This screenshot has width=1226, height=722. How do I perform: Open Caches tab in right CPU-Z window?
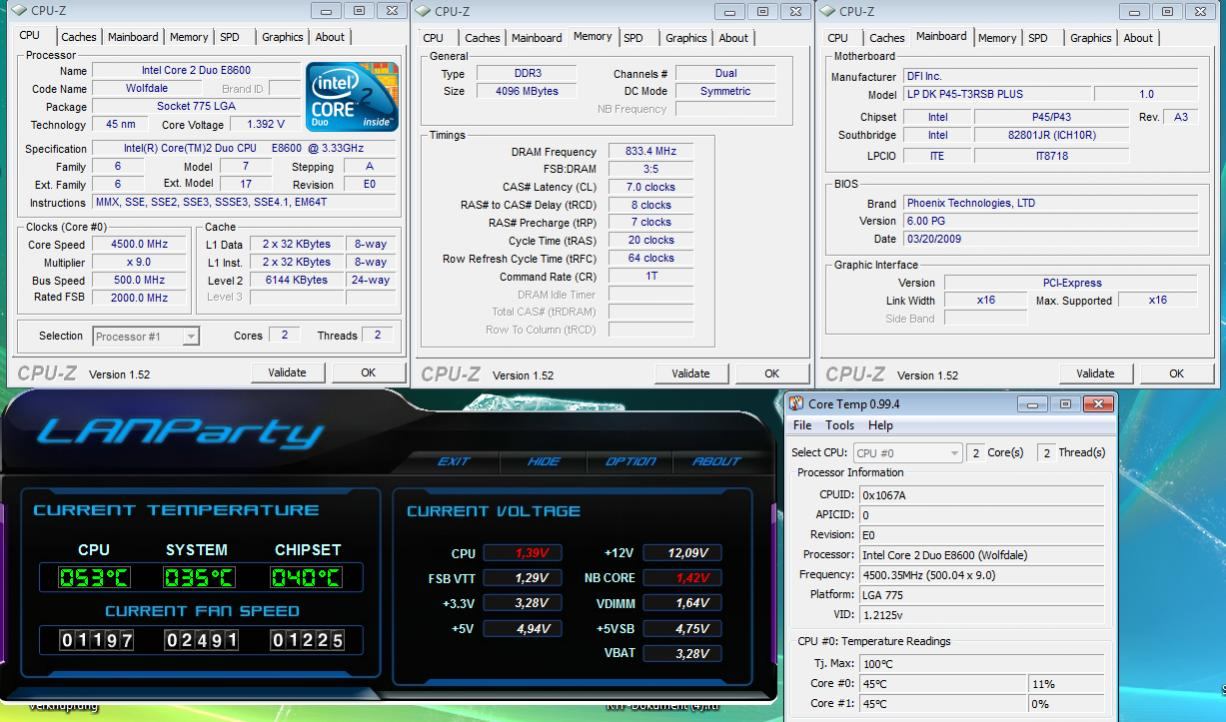[x=886, y=38]
